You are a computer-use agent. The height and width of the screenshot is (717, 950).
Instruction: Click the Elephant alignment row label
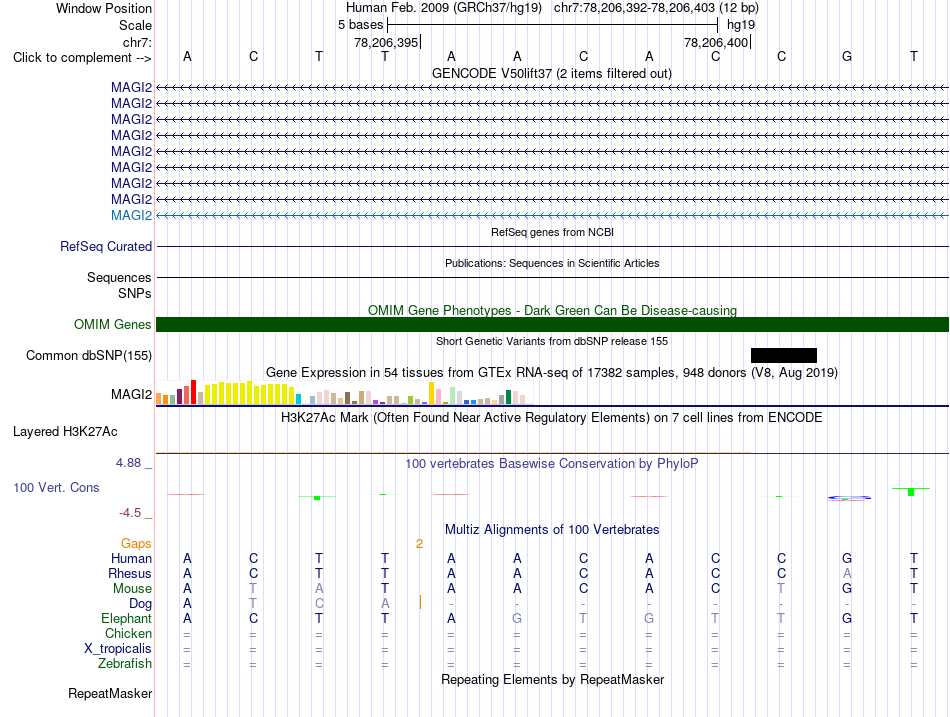126,618
